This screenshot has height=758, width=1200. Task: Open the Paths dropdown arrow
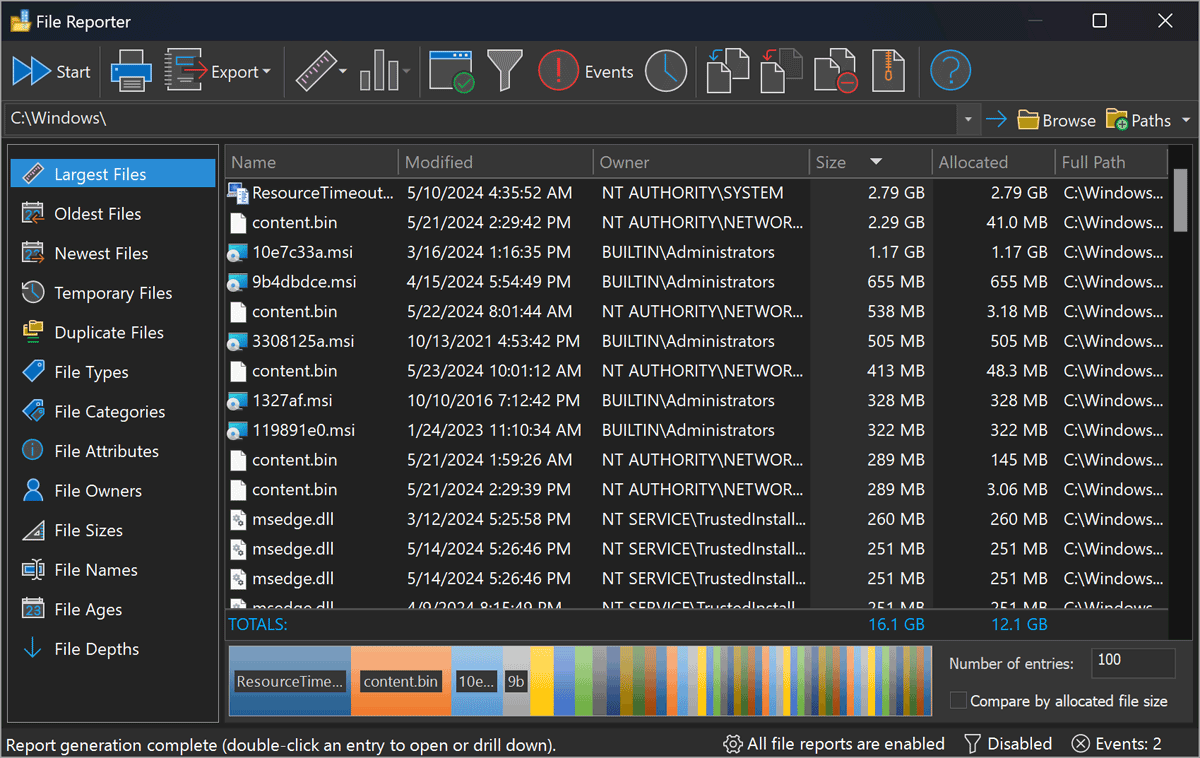tap(1186, 120)
